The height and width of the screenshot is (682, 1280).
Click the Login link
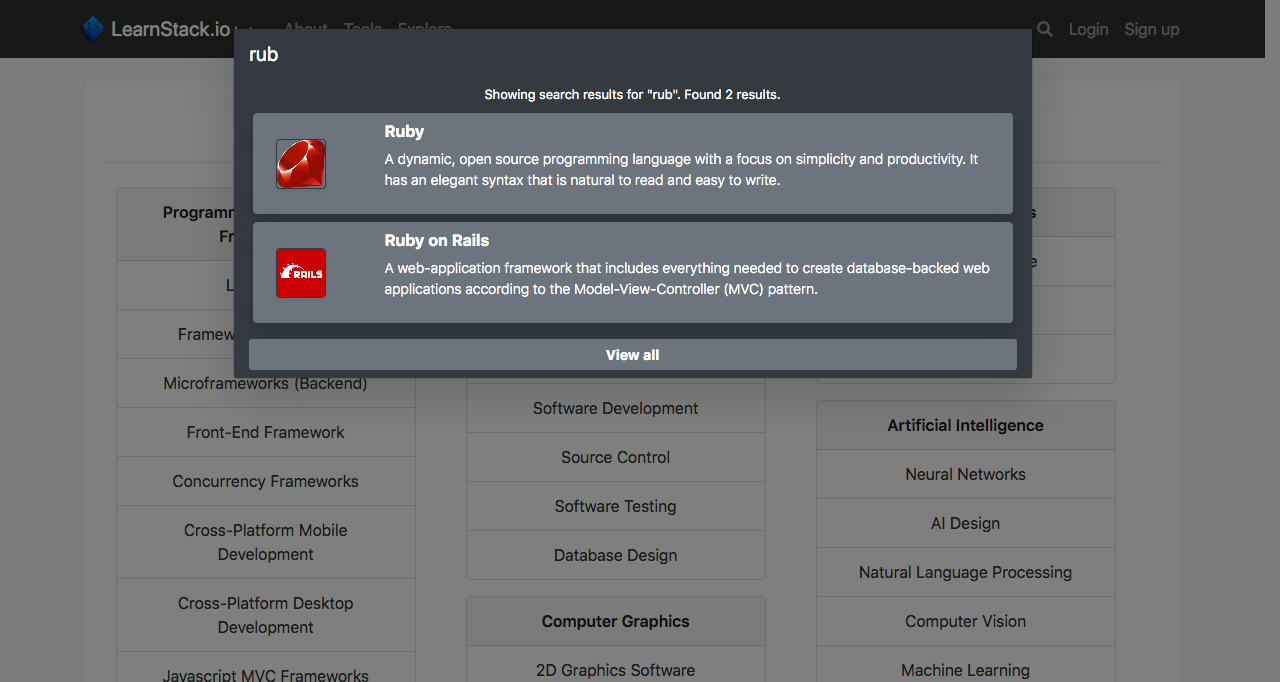1088,29
